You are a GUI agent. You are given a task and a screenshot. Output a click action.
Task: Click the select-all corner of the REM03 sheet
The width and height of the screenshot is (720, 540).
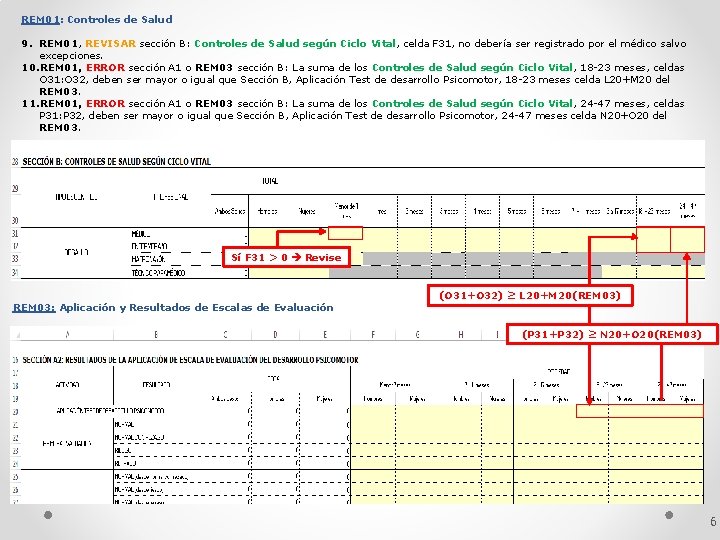tap(16, 335)
